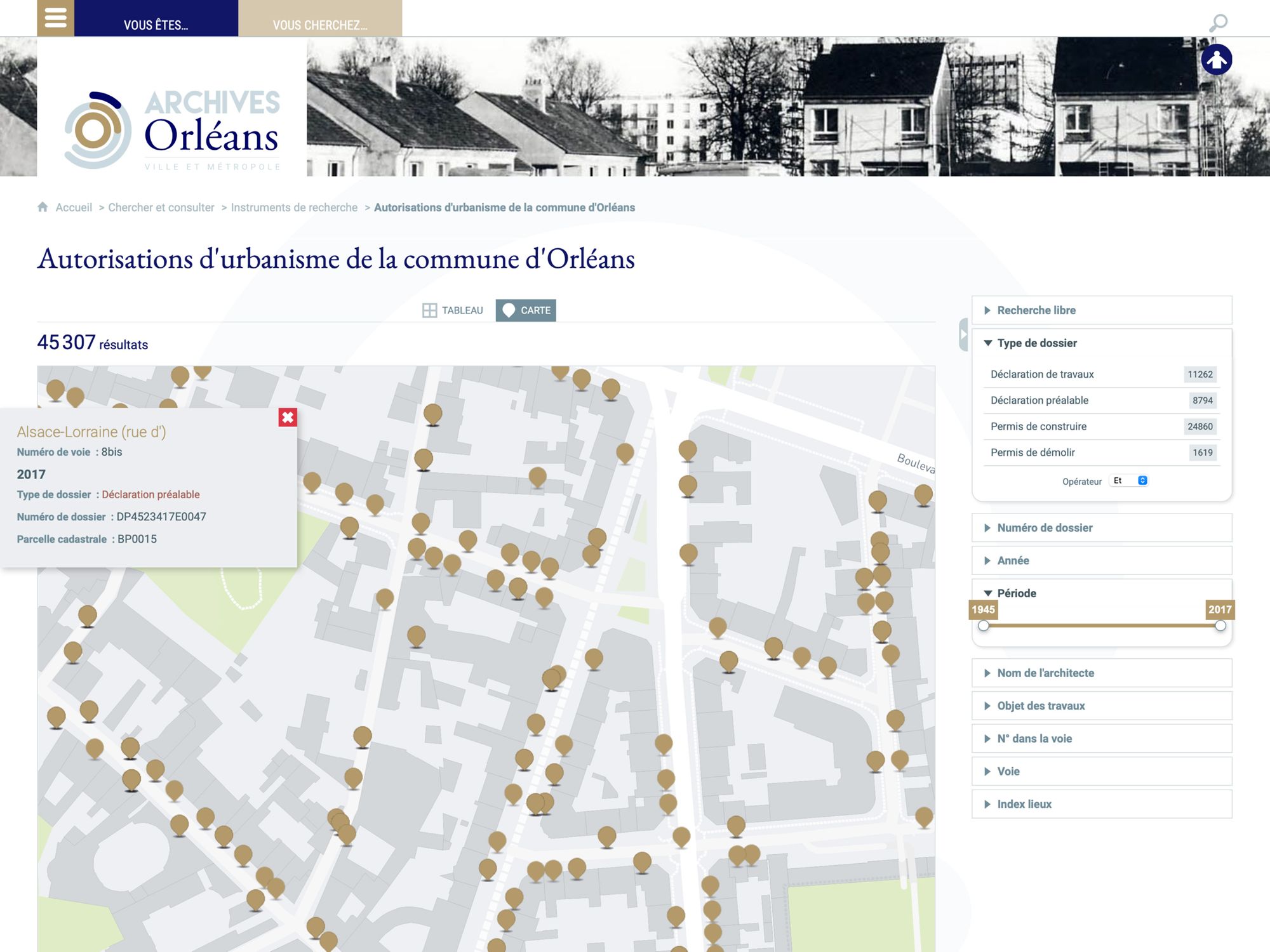Collapse the Type de dossier section
This screenshot has width=1270, height=952.
pyautogui.click(x=1036, y=343)
